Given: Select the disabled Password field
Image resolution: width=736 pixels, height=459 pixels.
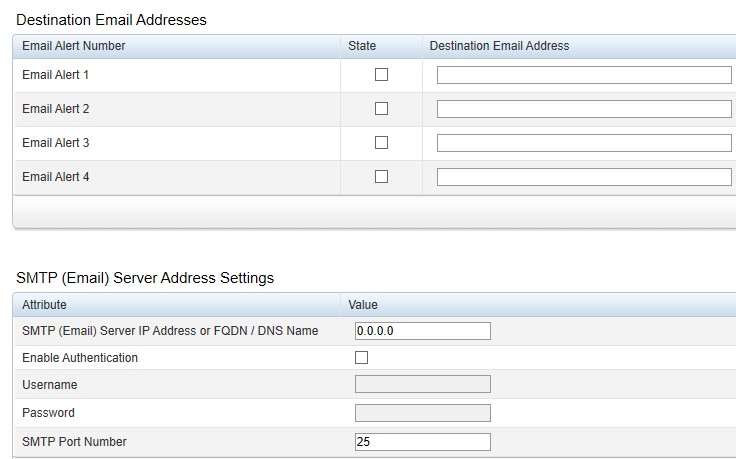Looking at the screenshot, I should coord(423,413).
